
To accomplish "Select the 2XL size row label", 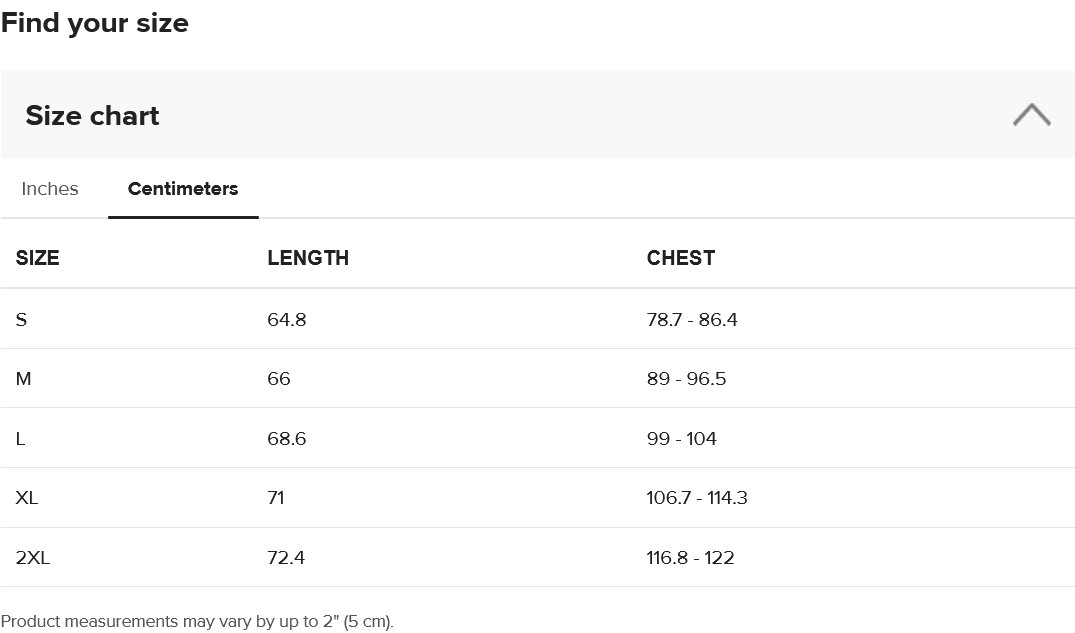I will point(33,558).
